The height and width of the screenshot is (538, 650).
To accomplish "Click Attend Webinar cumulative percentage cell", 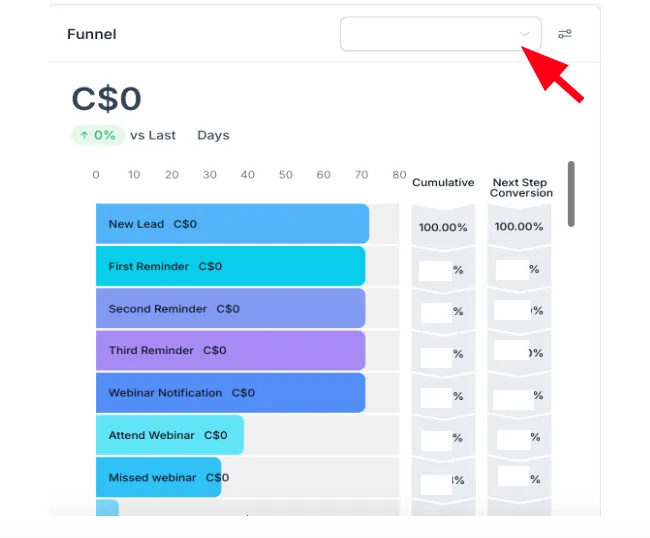I will pos(443,438).
